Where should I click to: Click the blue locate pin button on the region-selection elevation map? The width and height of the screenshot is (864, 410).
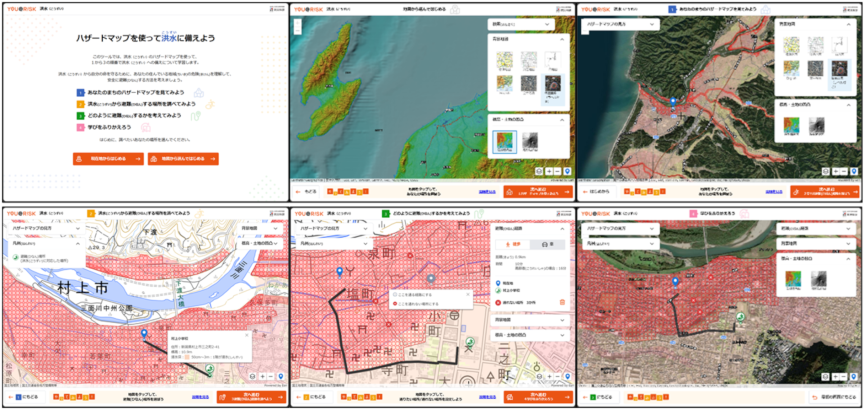tap(567, 171)
